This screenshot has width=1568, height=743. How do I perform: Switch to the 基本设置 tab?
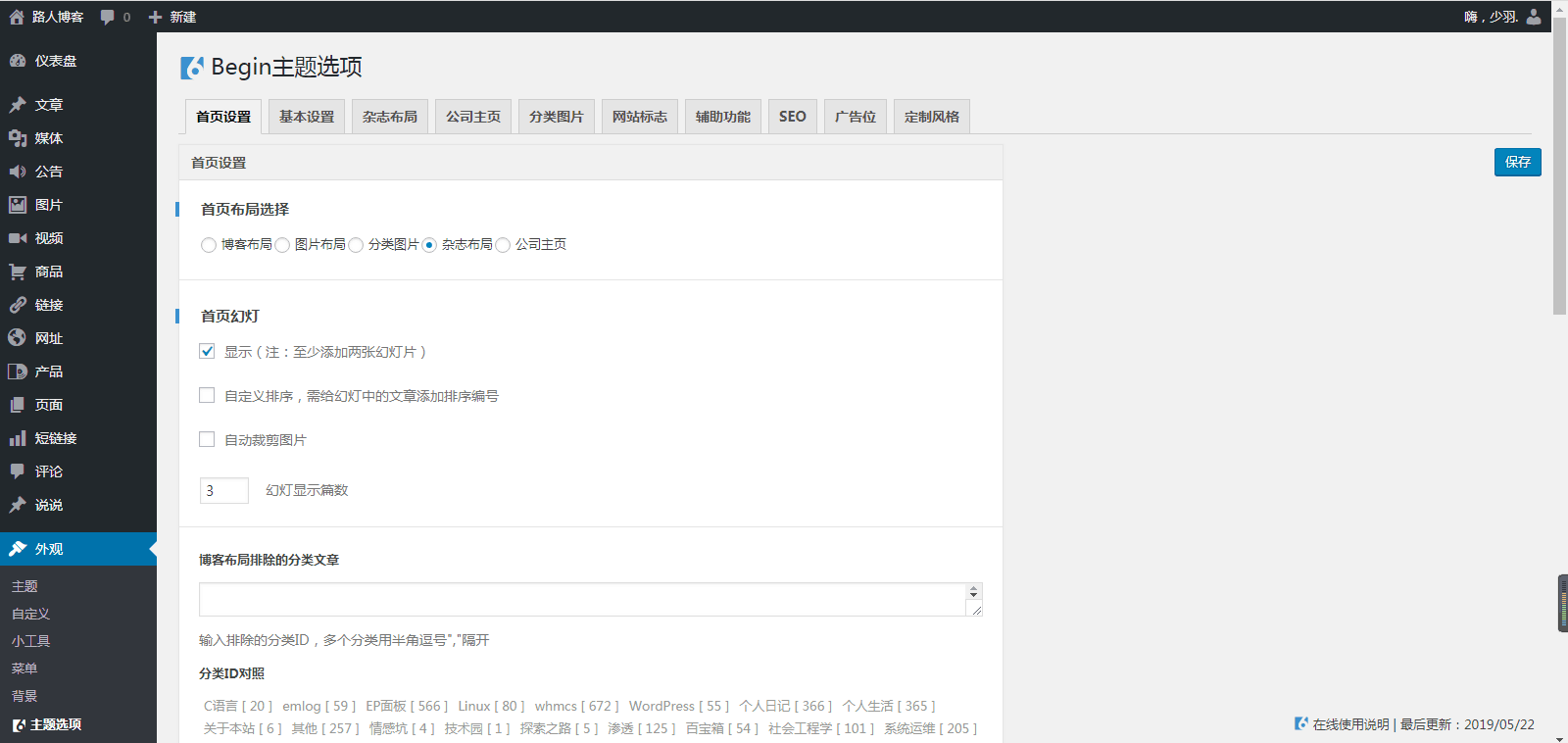pyautogui.click(x=307, y=117)
